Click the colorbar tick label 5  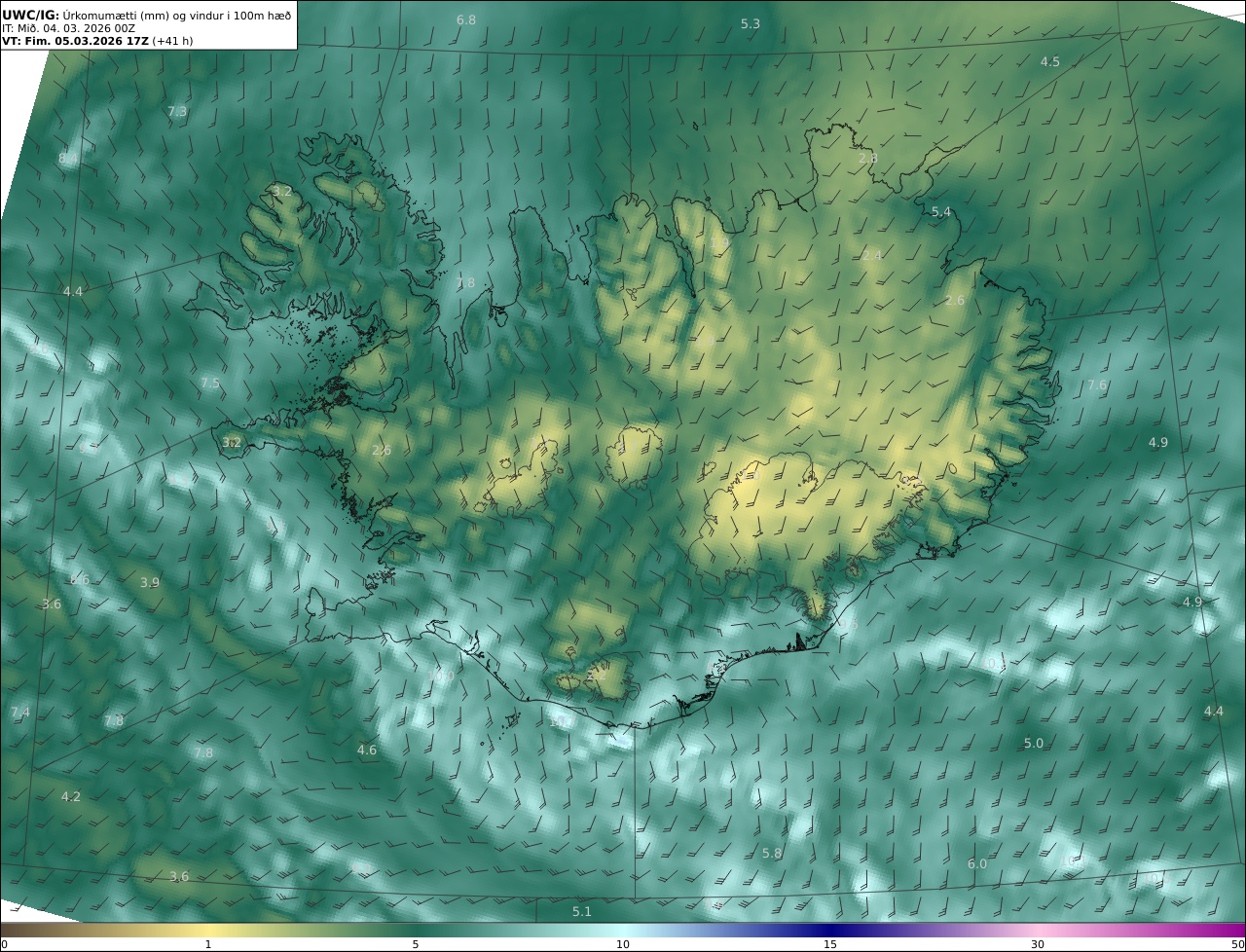[x=416, y=944]
